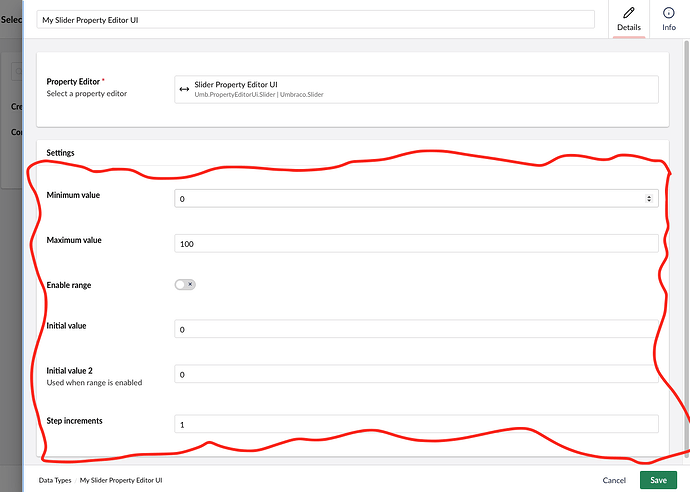Switch to the Info tab
Viewport: 690px width, 492px height.
click(x=668, y=19)
